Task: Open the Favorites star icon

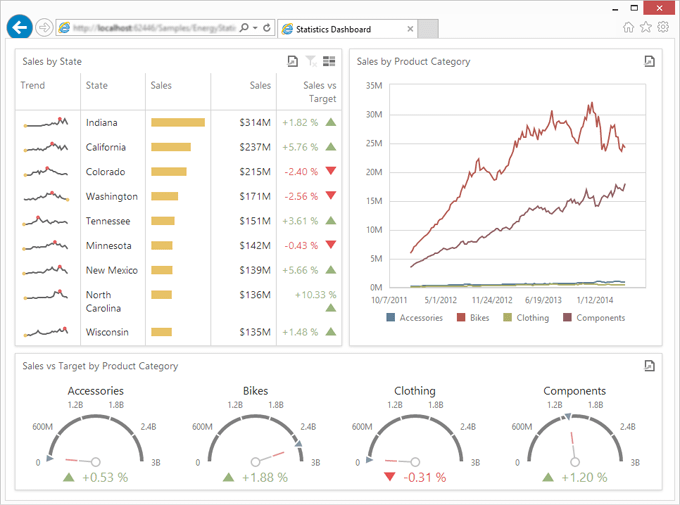Action: [645, 28]
